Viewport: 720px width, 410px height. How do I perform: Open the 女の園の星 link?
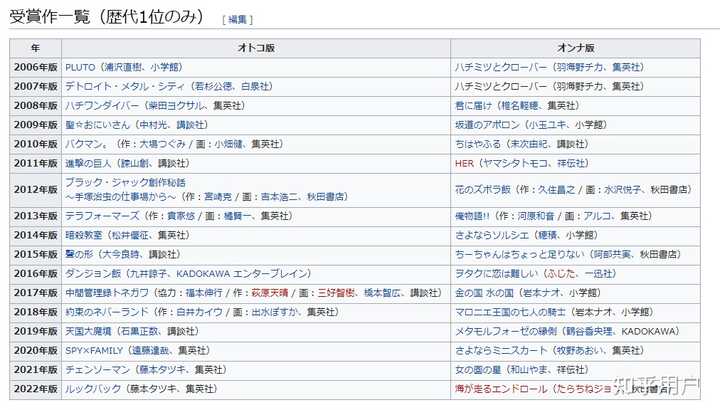click(478, 370)
